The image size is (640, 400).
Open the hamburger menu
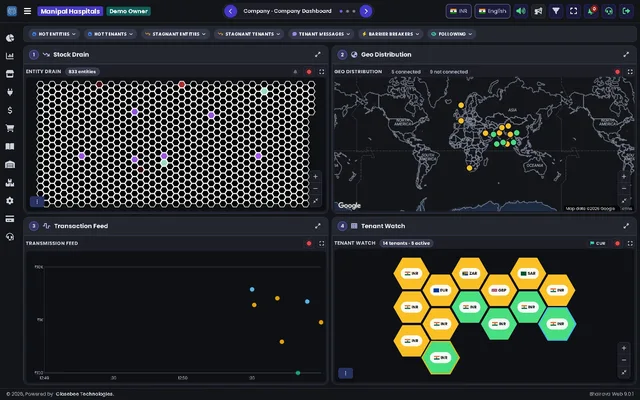point(27,11)
